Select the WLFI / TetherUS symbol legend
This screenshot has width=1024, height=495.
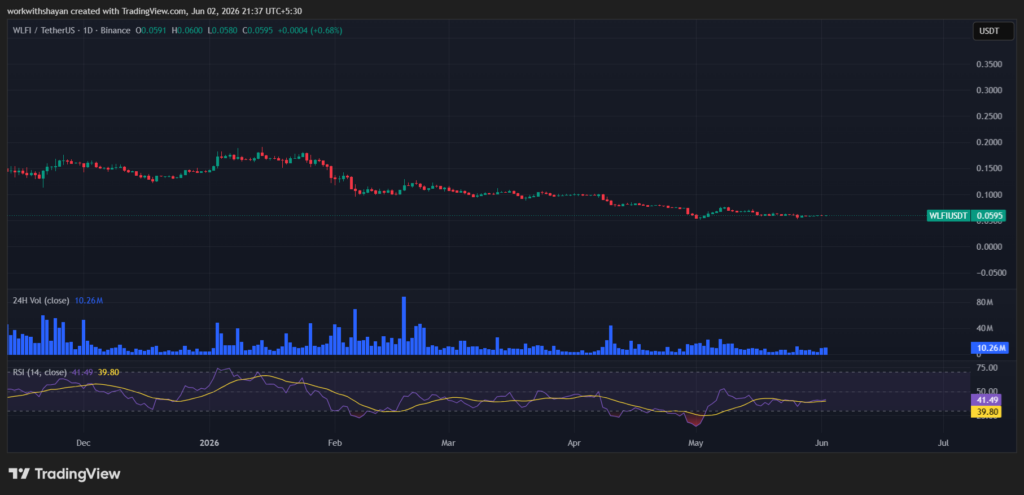click(72, 30)
